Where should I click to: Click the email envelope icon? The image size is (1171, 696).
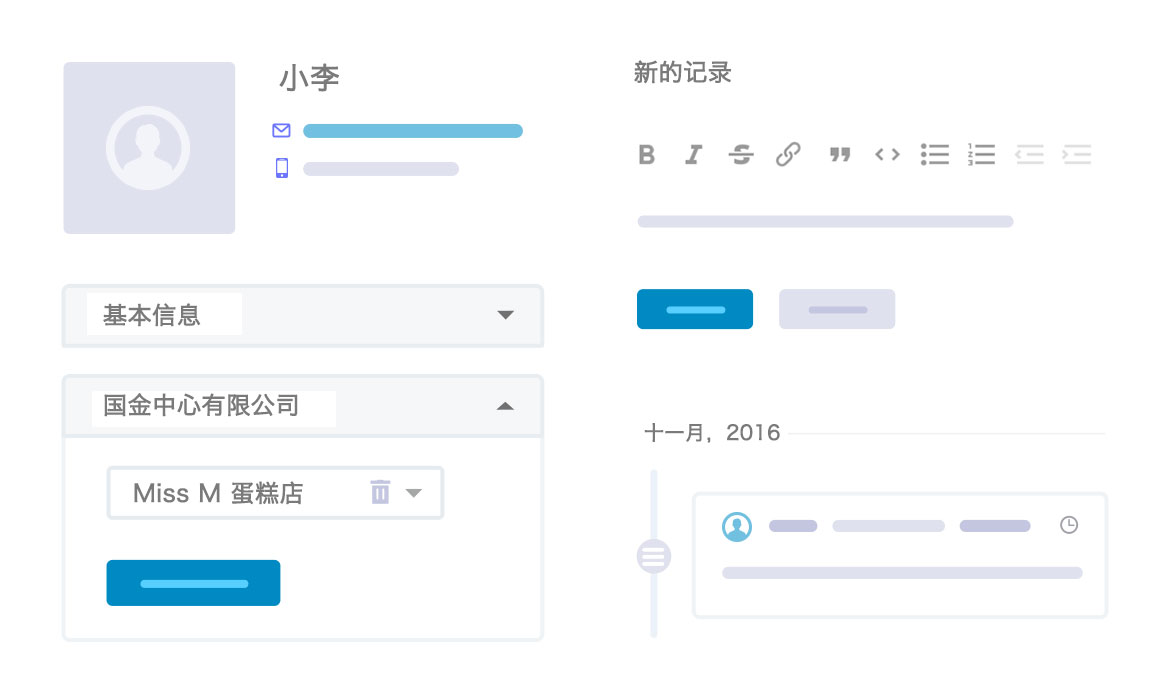click(x=282, y=131)
